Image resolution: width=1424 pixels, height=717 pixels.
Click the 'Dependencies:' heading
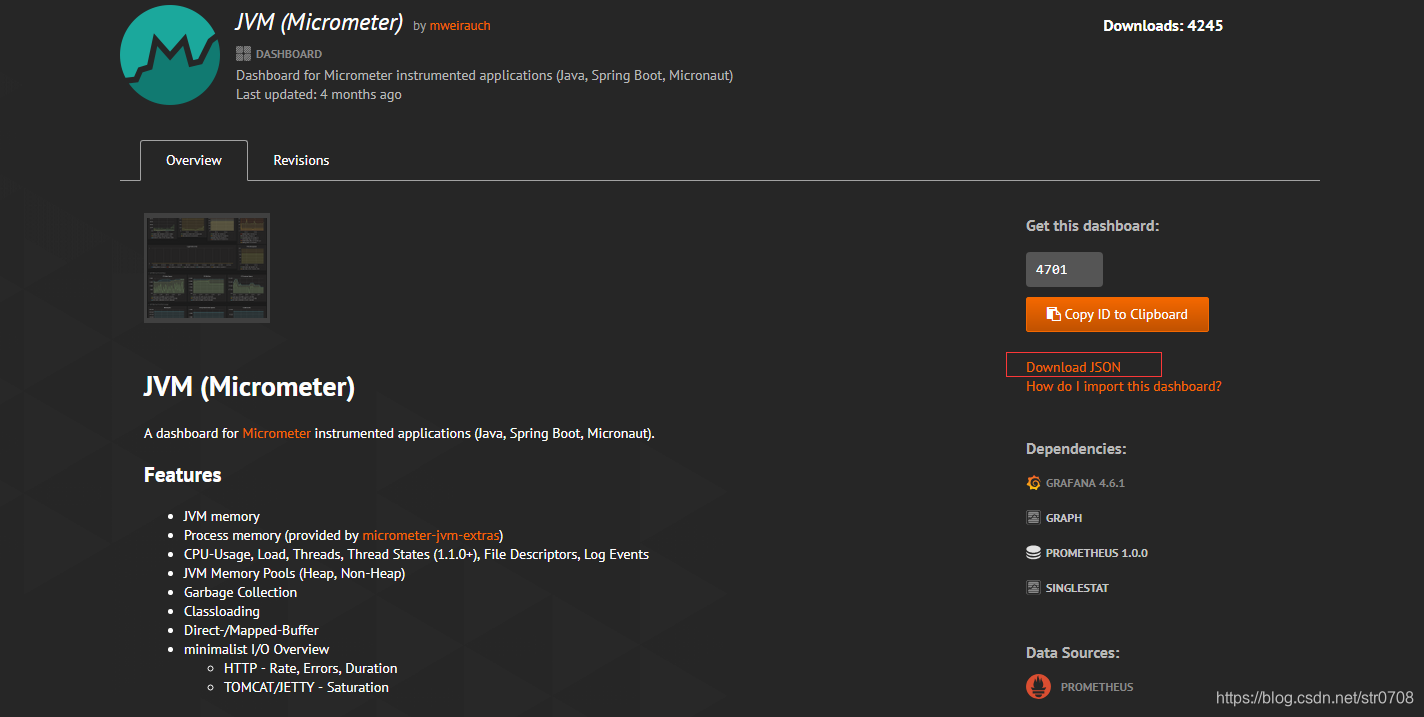[x=1076, y=449]
